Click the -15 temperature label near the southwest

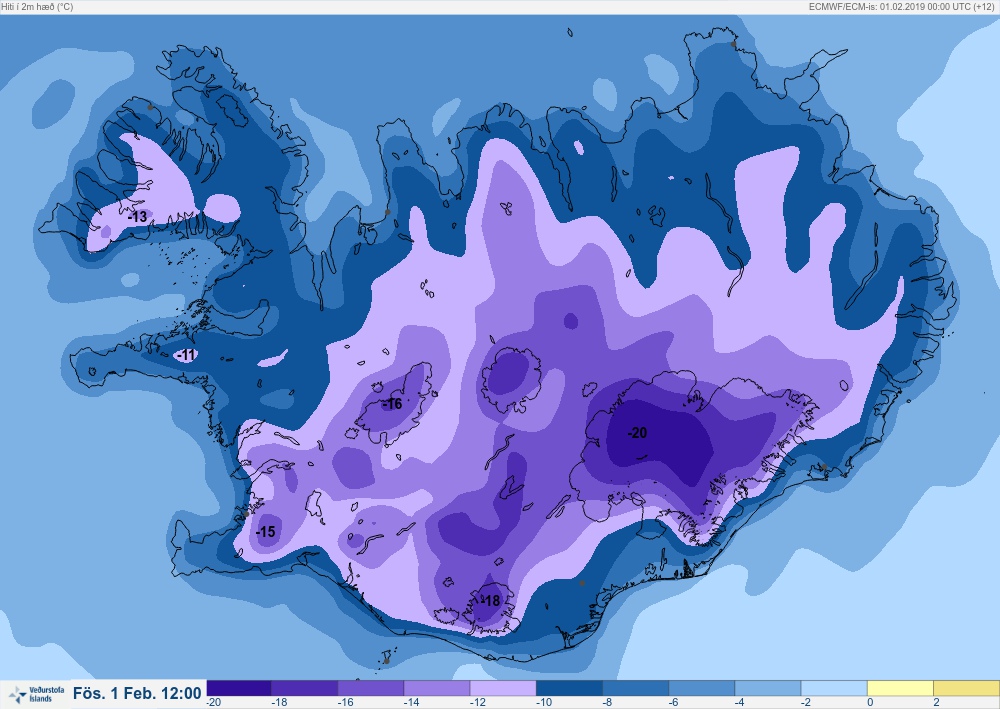coord(265,531)
